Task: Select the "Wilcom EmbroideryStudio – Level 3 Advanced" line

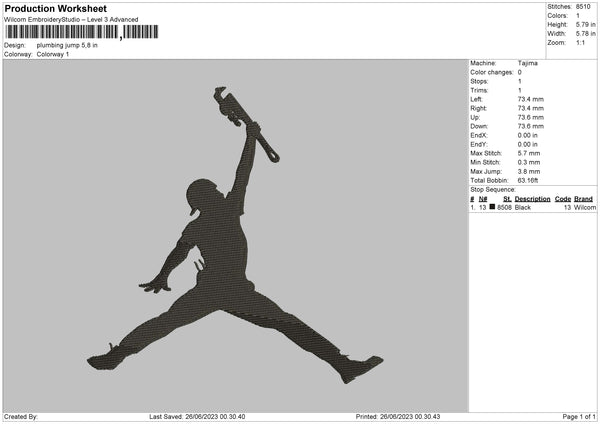Action: tap(71, 20)
